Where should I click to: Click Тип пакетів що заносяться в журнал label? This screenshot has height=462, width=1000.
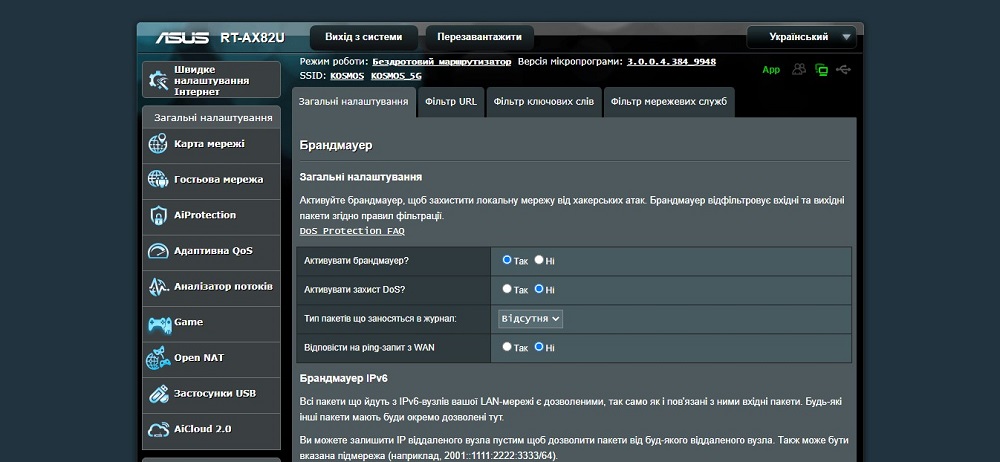(380, 318)
